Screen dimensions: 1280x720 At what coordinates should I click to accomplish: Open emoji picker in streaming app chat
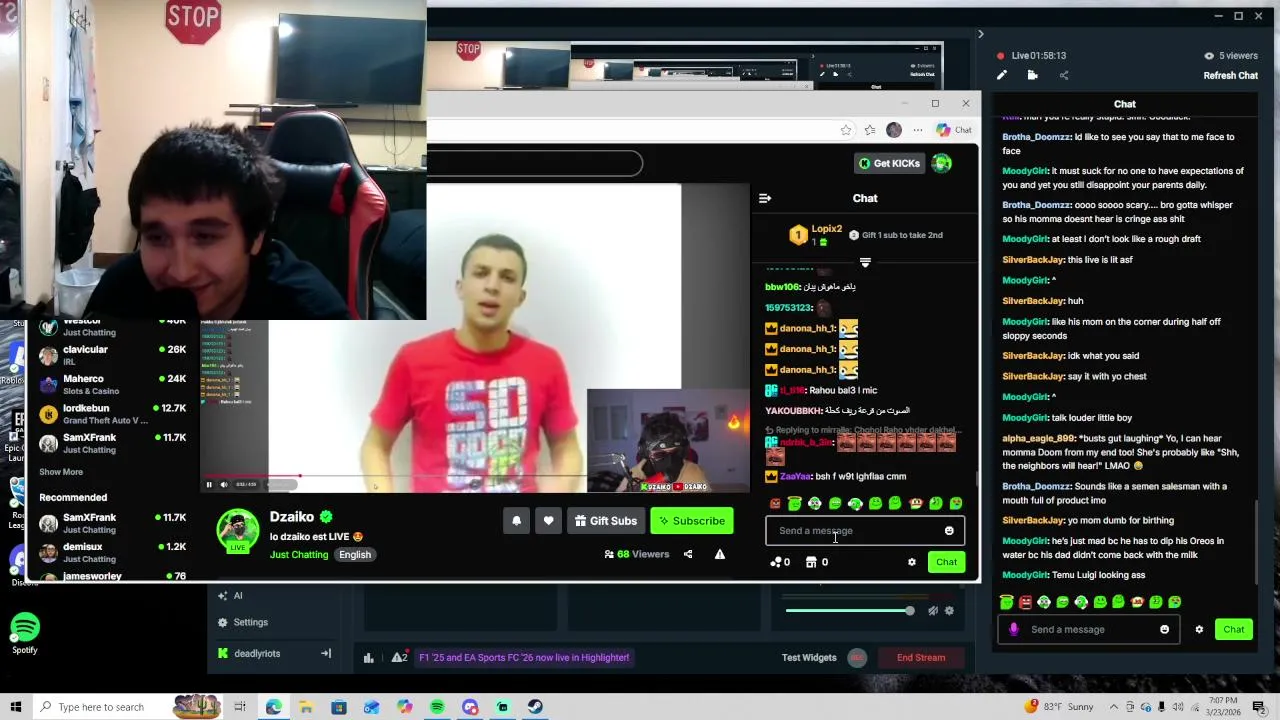pos(1164,630)
